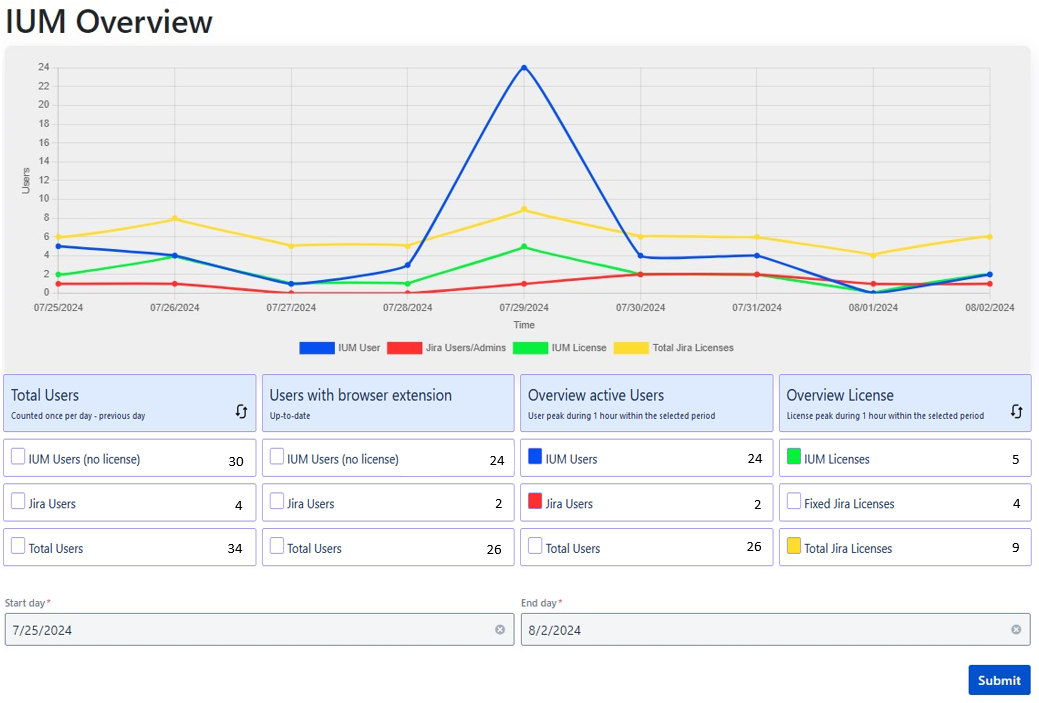1039x703 pixels.
Task: Toggle IUM User series in chart legend
Action: click(340, 348)
